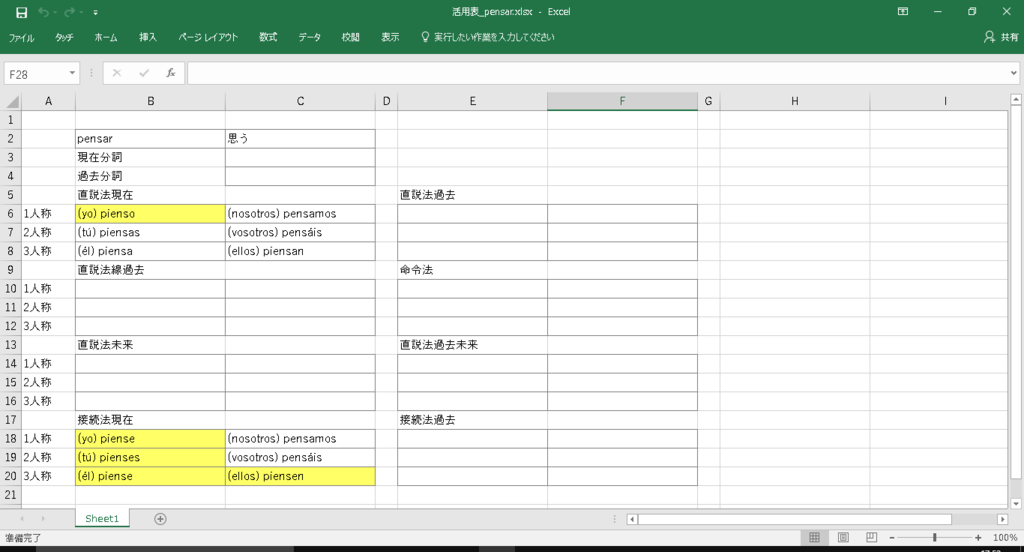Image resolution: width=1024 pixels, height=552 pixels.
Task: Switch to the 挿入 ribbon tab
Action: point(148,37)
